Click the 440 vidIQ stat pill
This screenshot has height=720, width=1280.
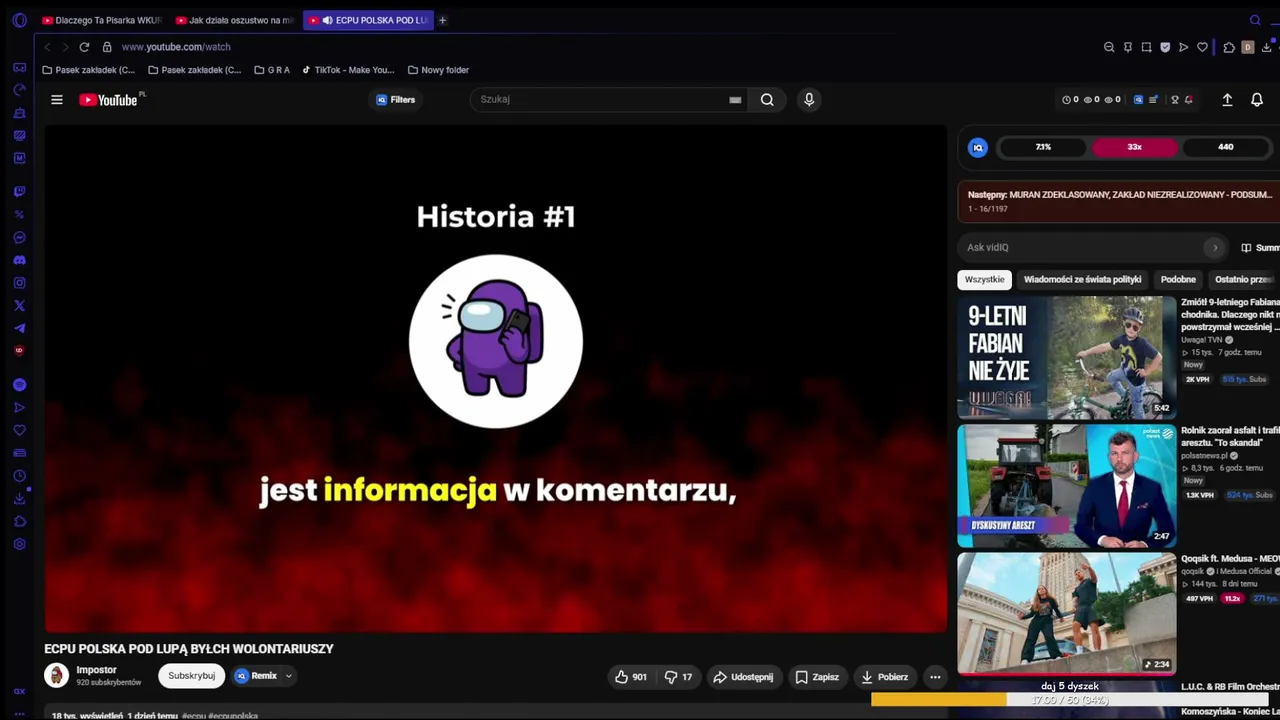[1225, 147]
